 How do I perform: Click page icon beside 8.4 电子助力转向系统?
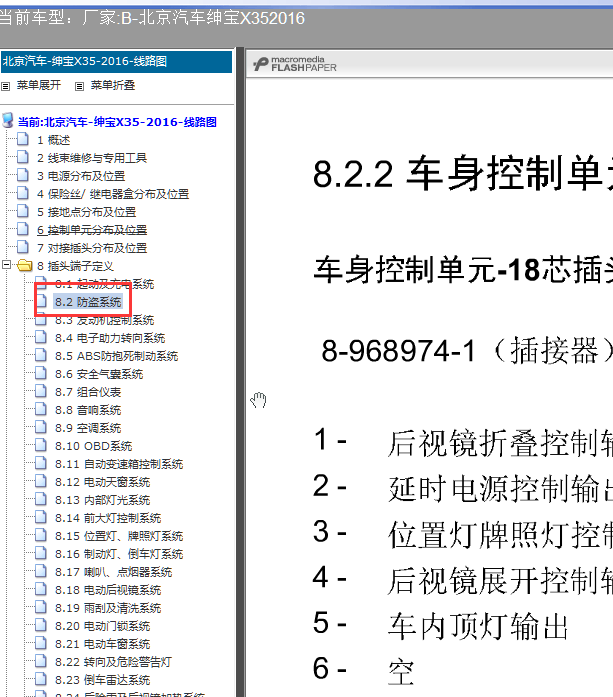pos(41,337)
